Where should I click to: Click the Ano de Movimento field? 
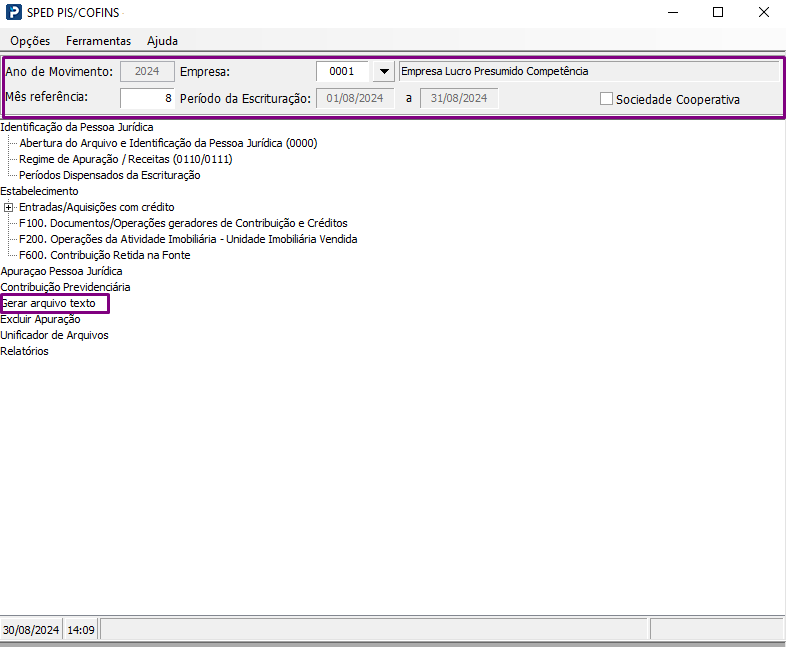pos(147,71)
